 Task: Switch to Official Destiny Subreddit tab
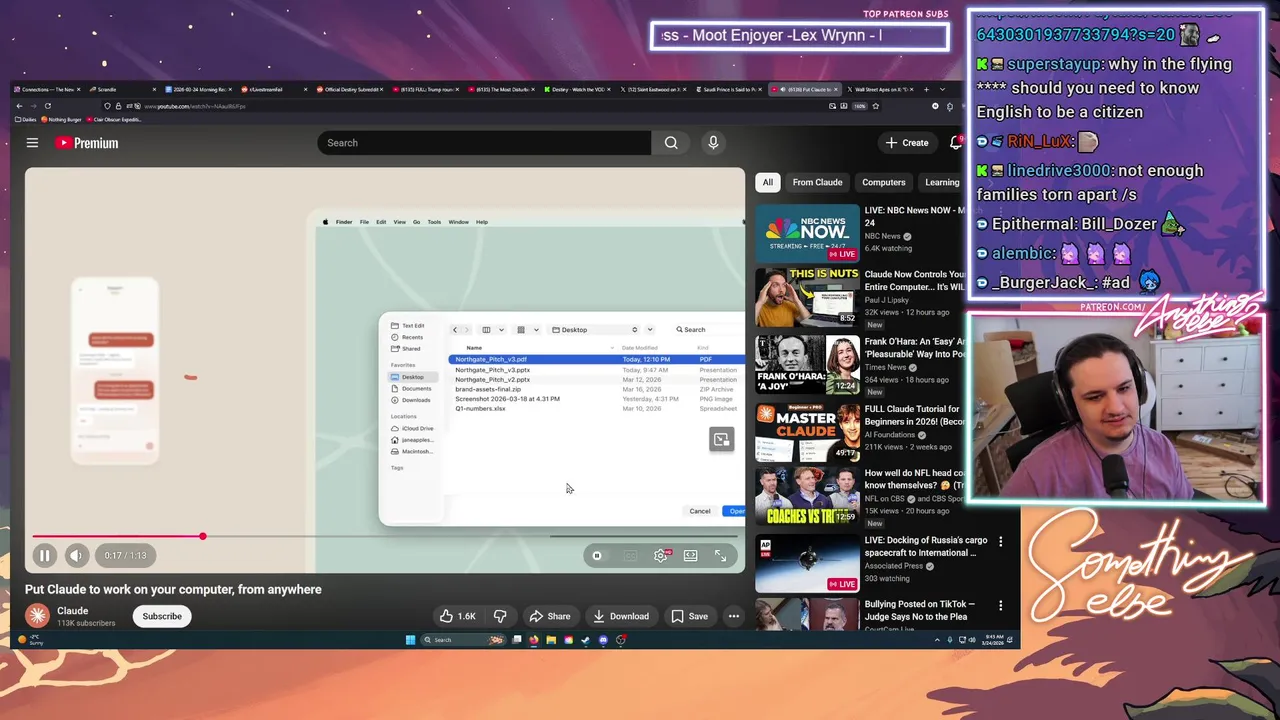[x=350, y=89]
